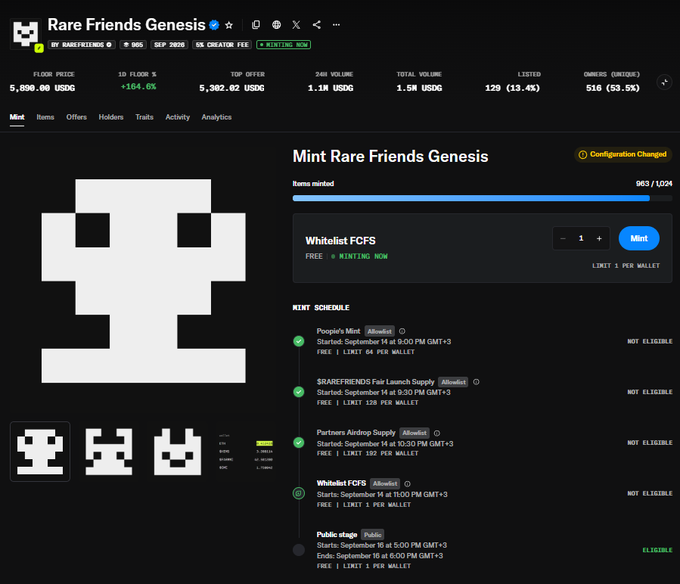
Task: Click the Rare Friends collection avatar
Action: [x=26, y=34]
